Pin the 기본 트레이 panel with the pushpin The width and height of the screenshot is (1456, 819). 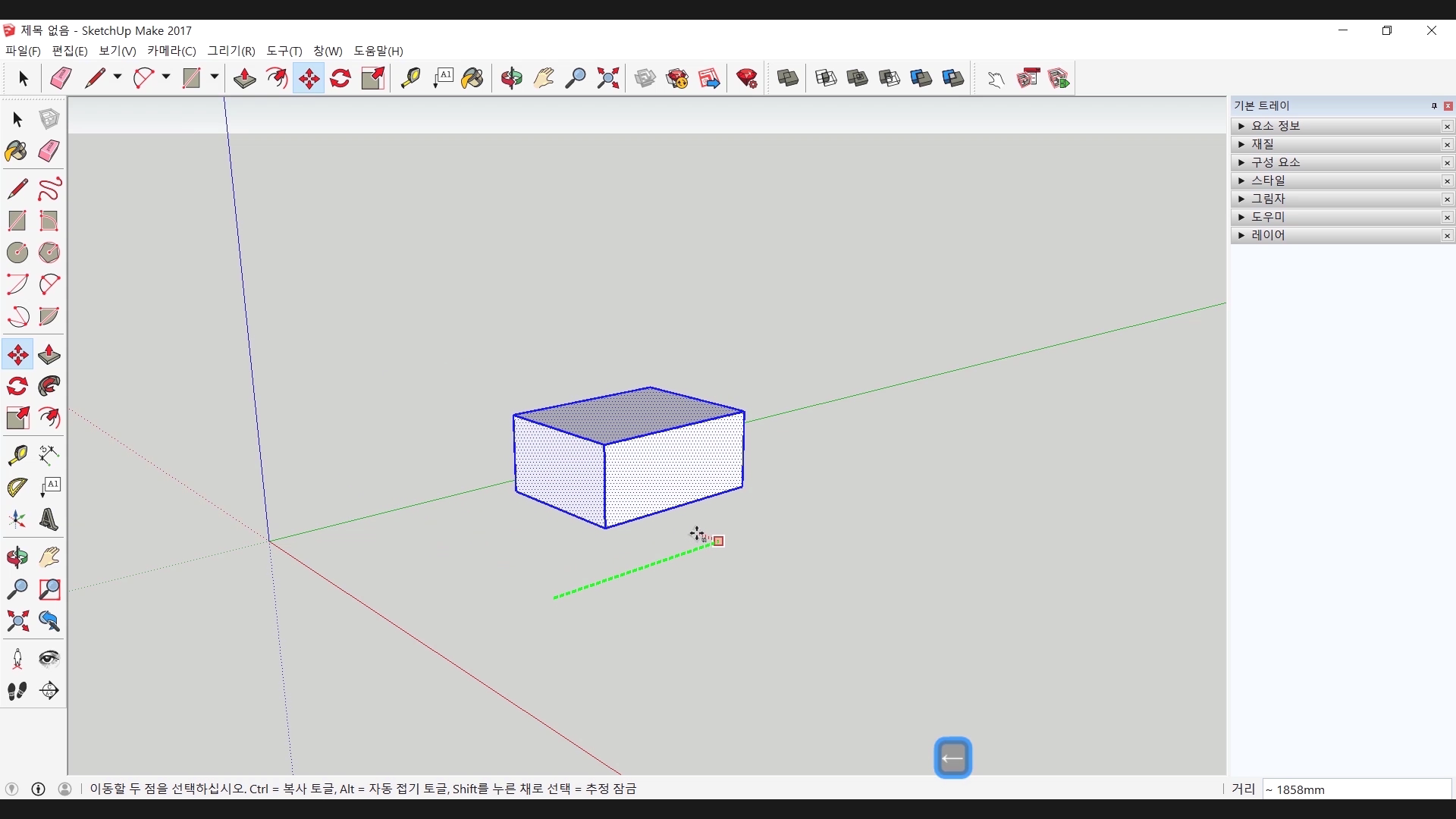pyautogui.click(x=1434, y=106)
